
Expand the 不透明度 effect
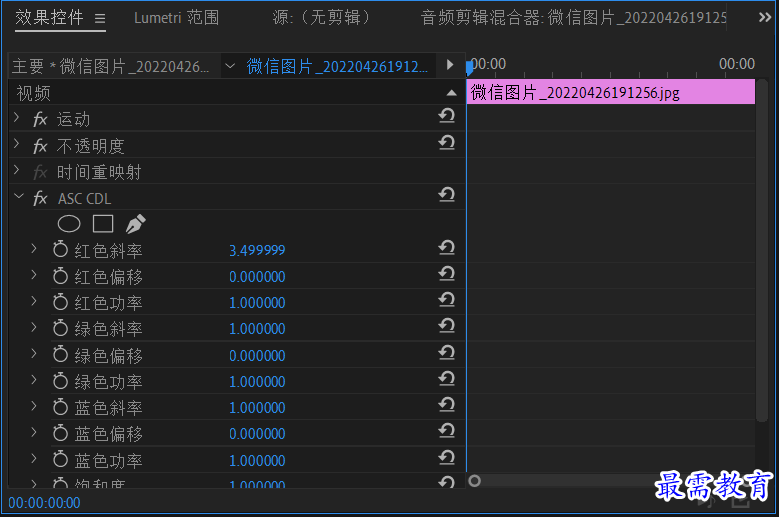(x=17, y=144)
